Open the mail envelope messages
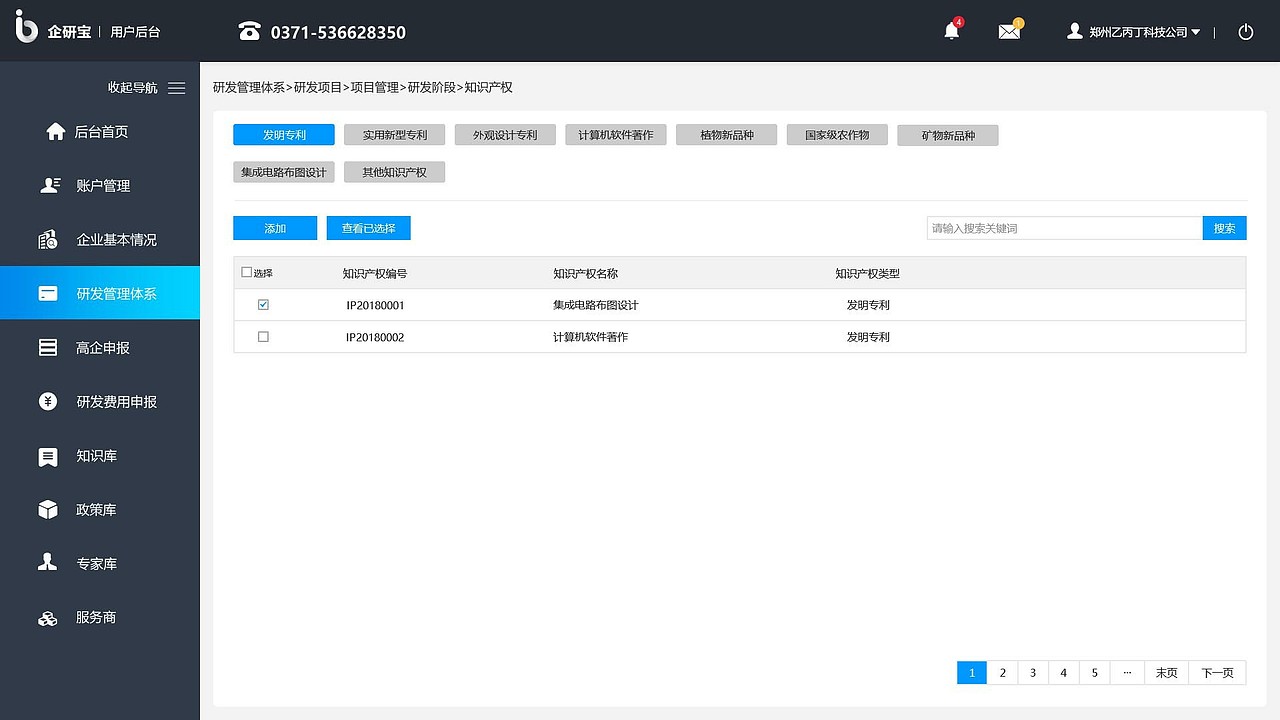 coord(1009,31)
